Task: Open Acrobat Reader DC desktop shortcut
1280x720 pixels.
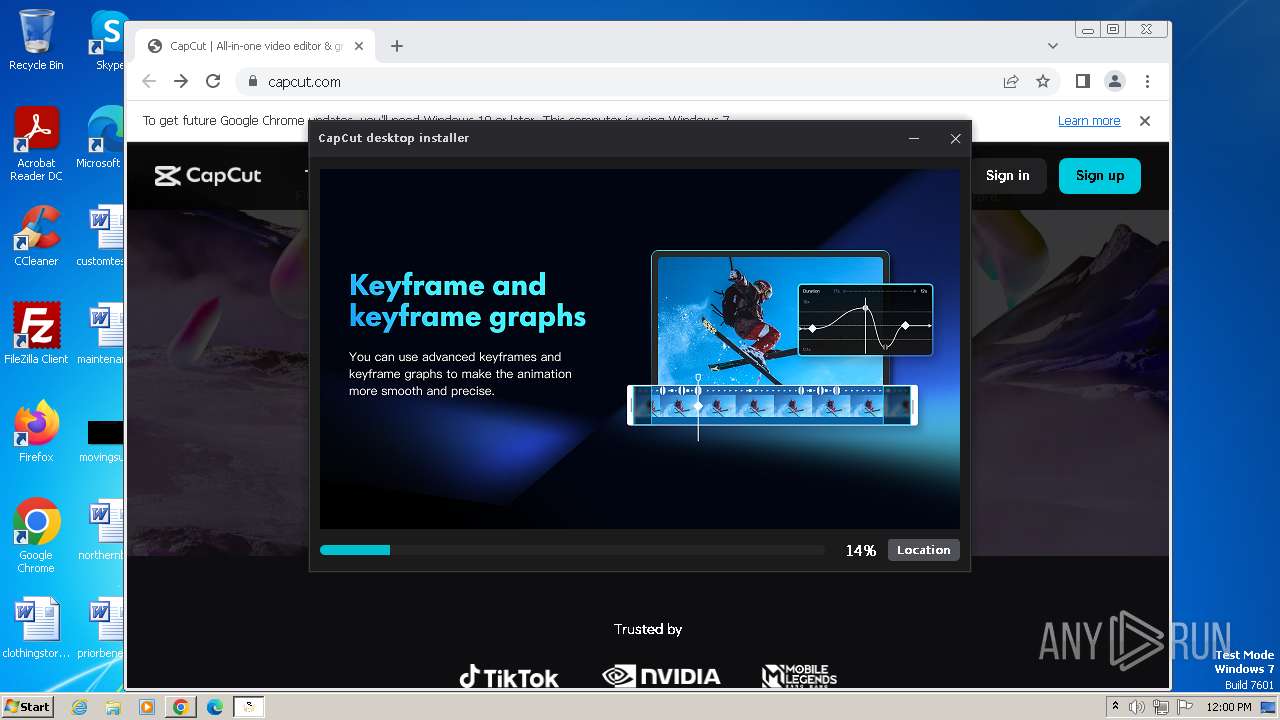Action: [36, 144]
